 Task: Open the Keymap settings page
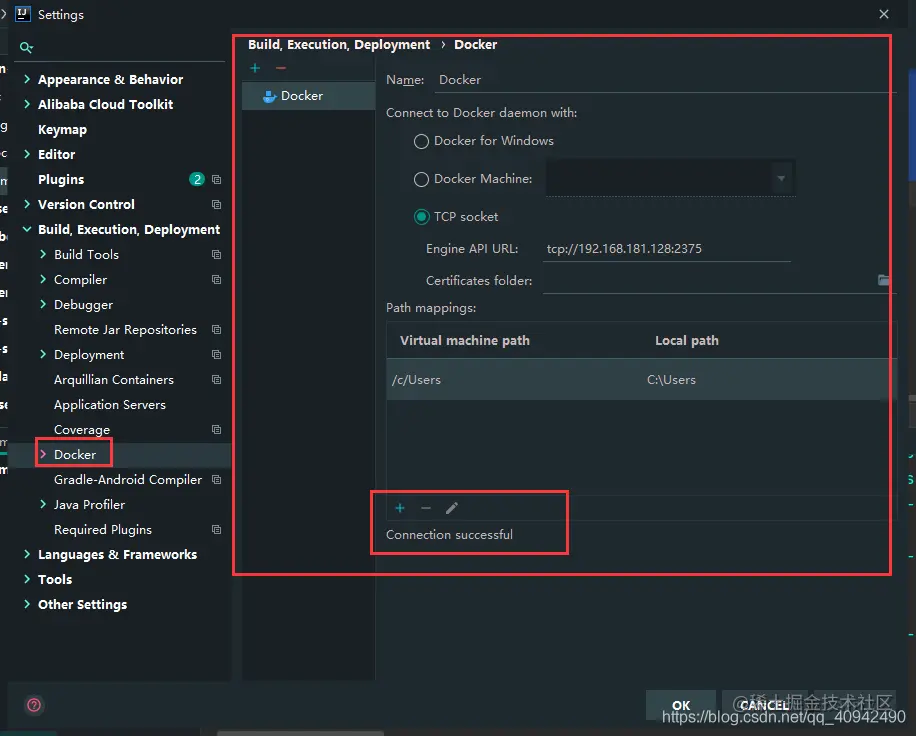[63, 130]
